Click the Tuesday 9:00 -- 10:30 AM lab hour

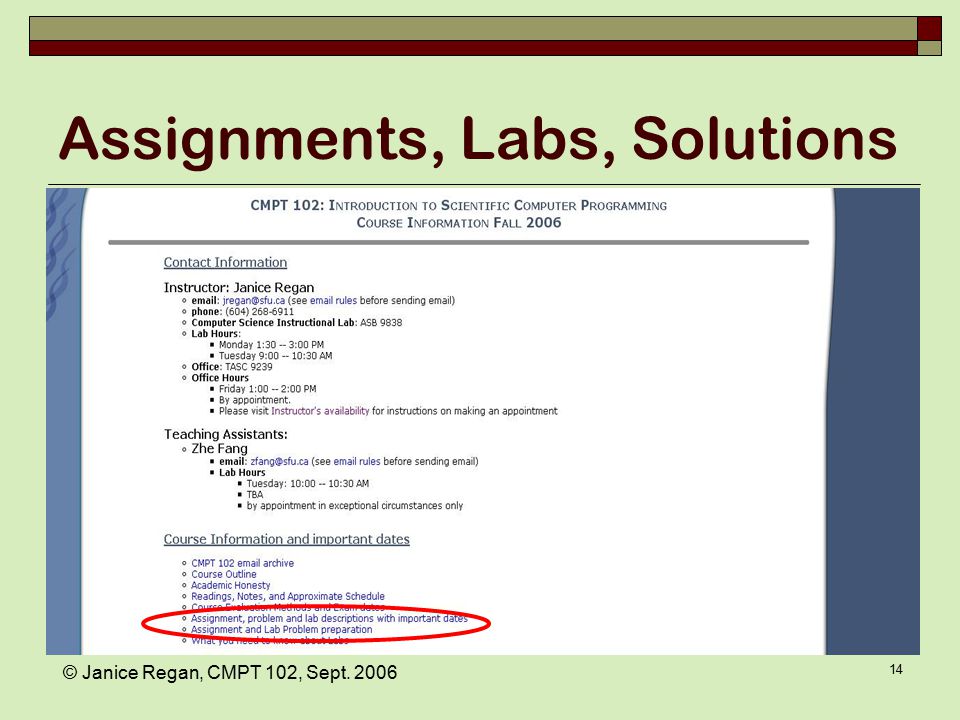276,356
